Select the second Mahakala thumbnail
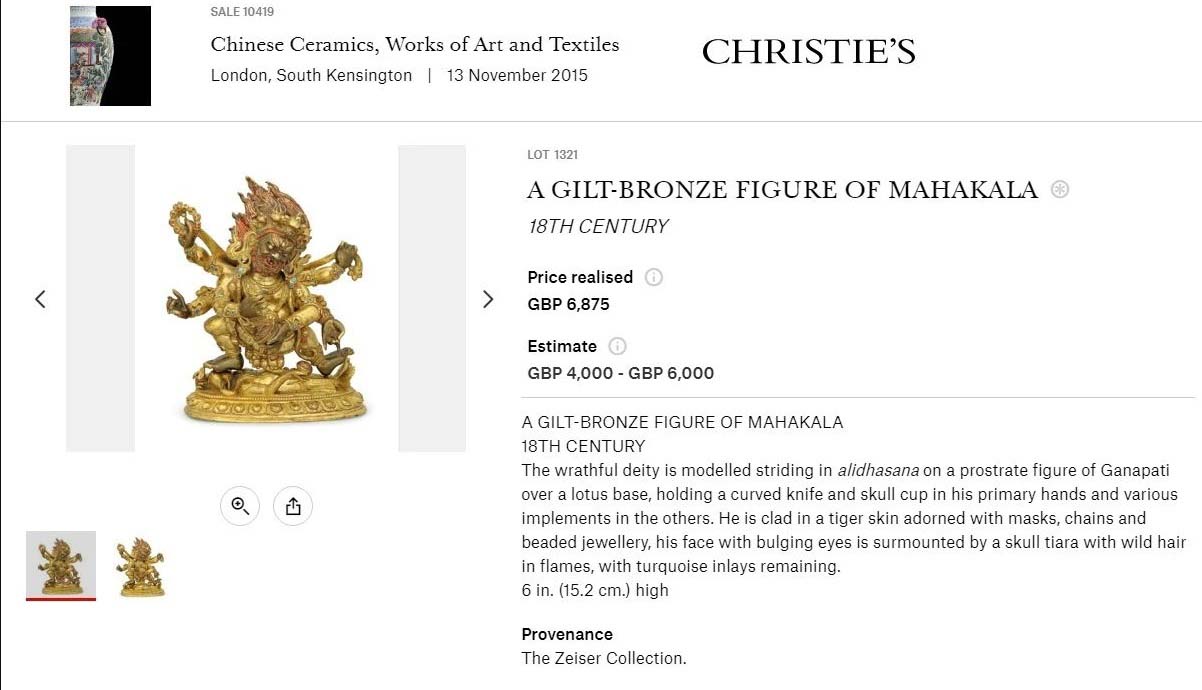The width and height of the screenshot is (1202, 690). coord(140,567)
